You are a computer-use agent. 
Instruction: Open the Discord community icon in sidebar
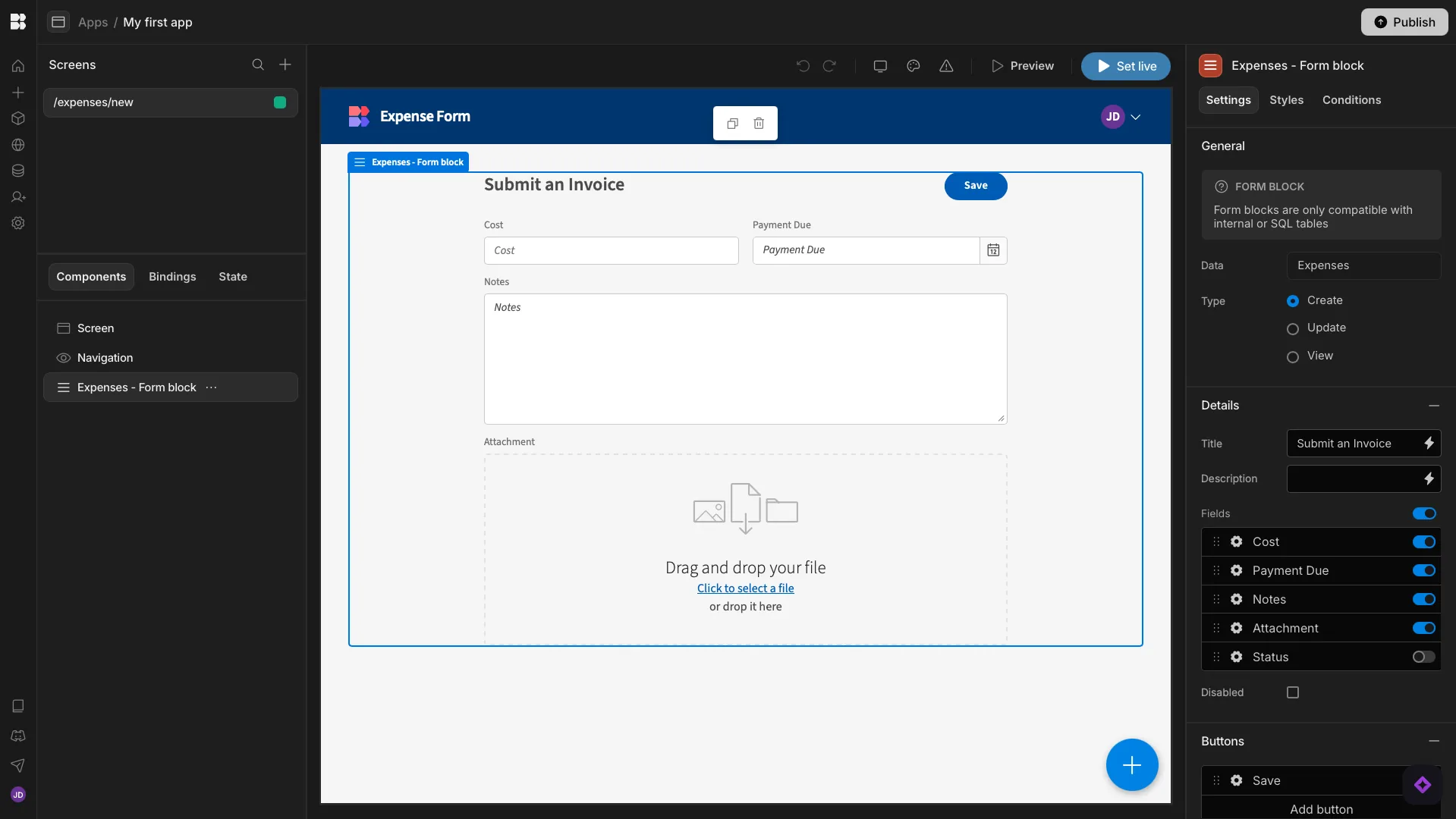18,736
